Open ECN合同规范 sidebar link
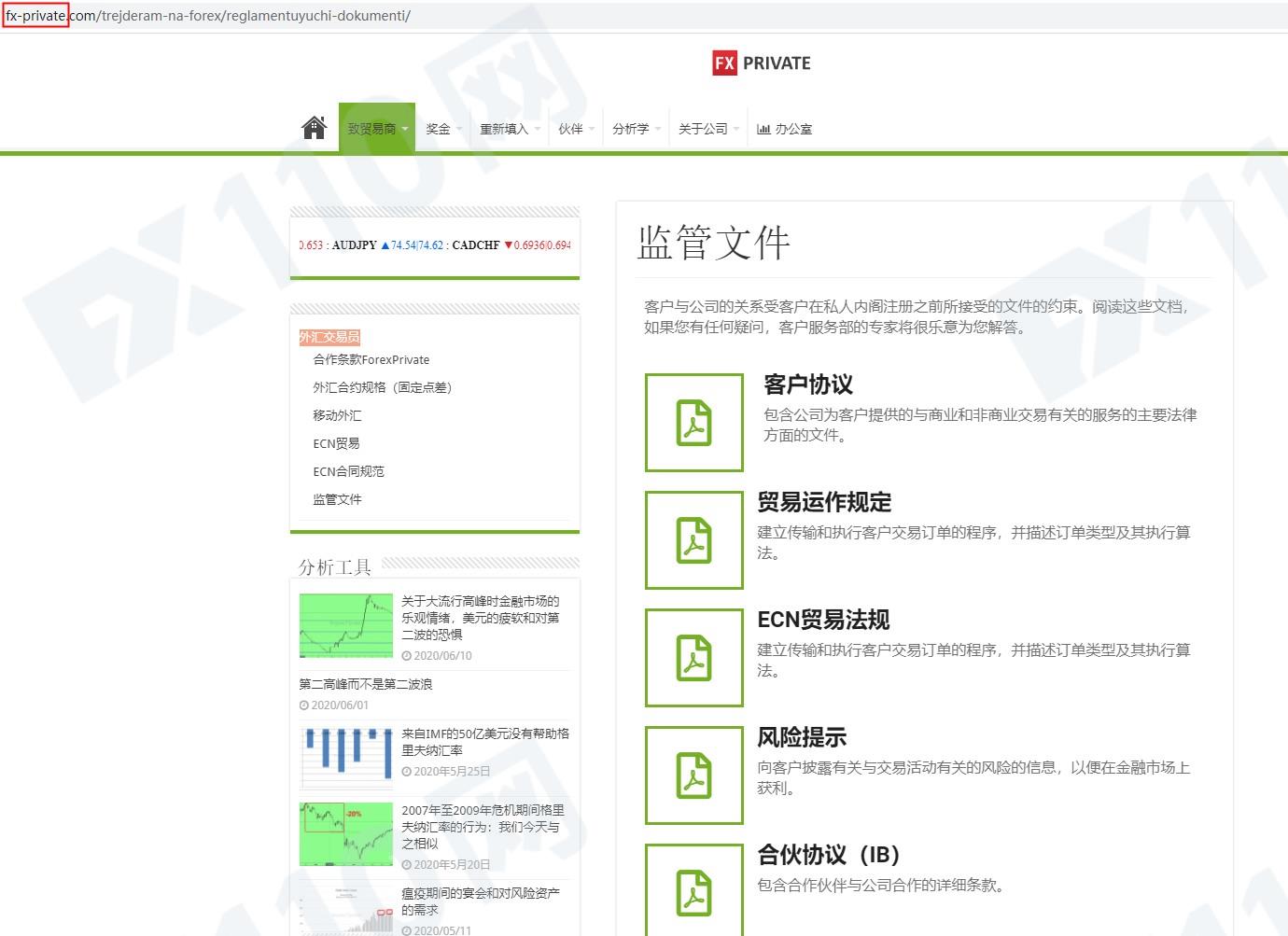This screenshot has width=1288, height=936. [x=348, y=471]
